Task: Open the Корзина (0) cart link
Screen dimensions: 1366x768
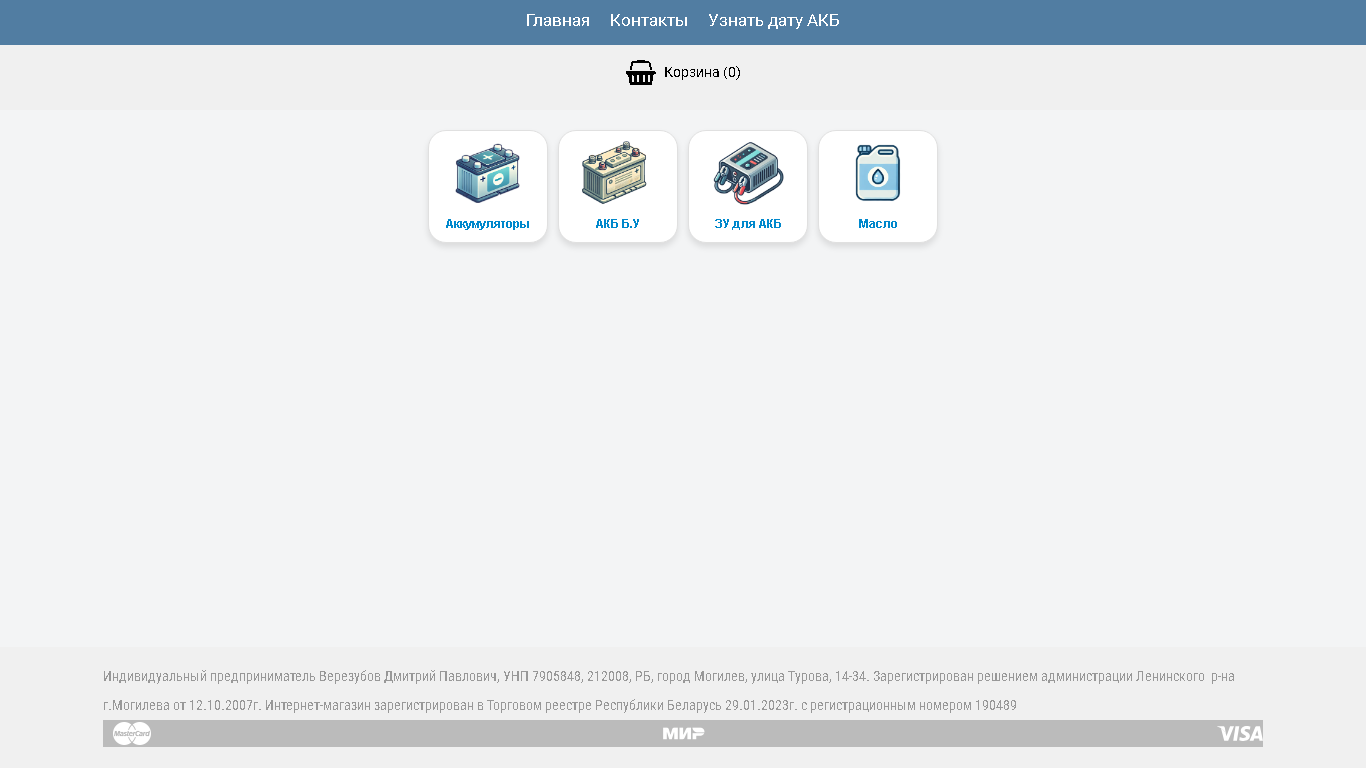Action: pos(702,72)
